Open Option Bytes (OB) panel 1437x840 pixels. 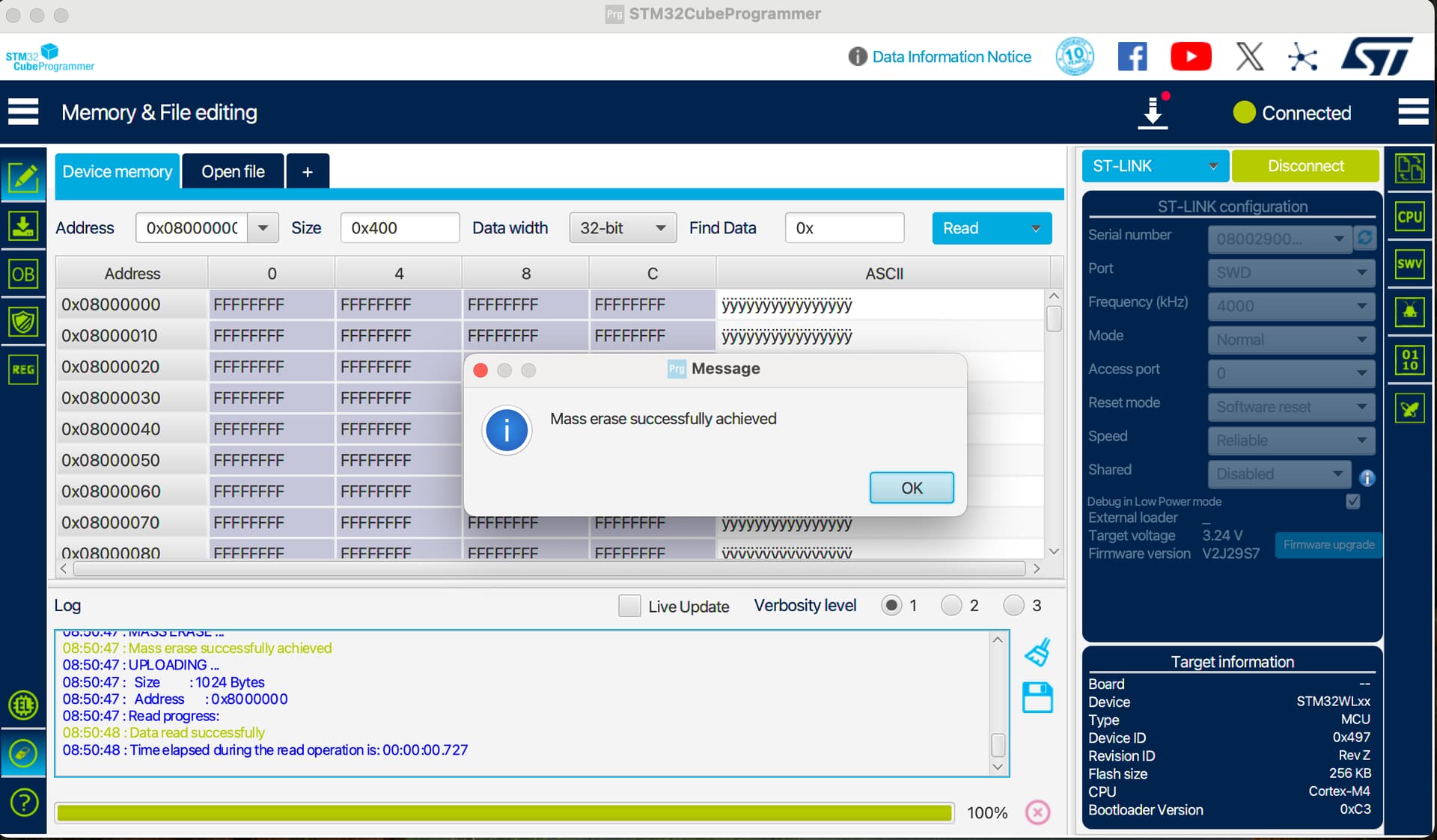point(23,274)
